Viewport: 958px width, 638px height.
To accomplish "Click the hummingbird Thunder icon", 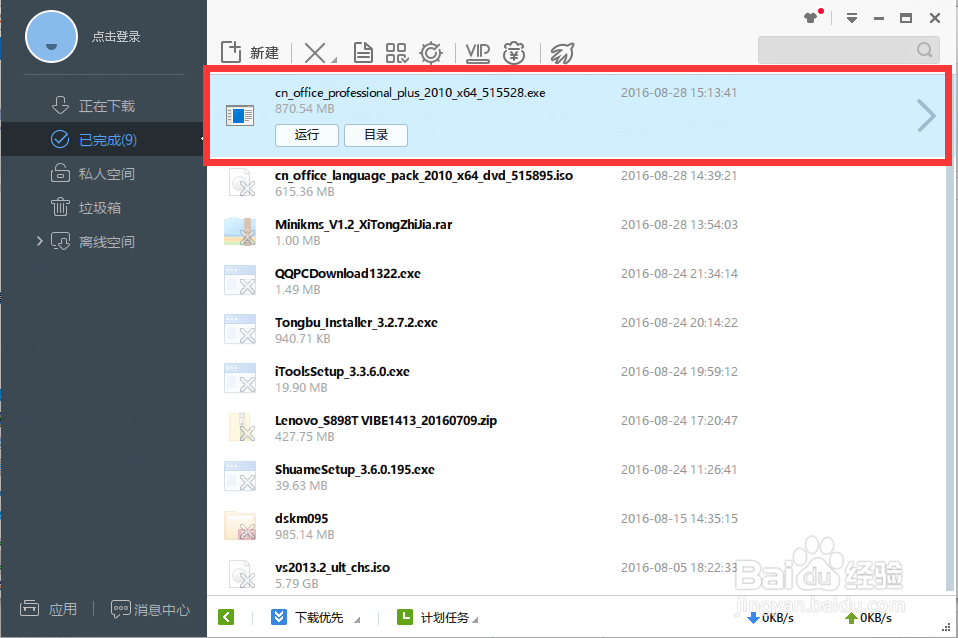I will tap(562, 53).
